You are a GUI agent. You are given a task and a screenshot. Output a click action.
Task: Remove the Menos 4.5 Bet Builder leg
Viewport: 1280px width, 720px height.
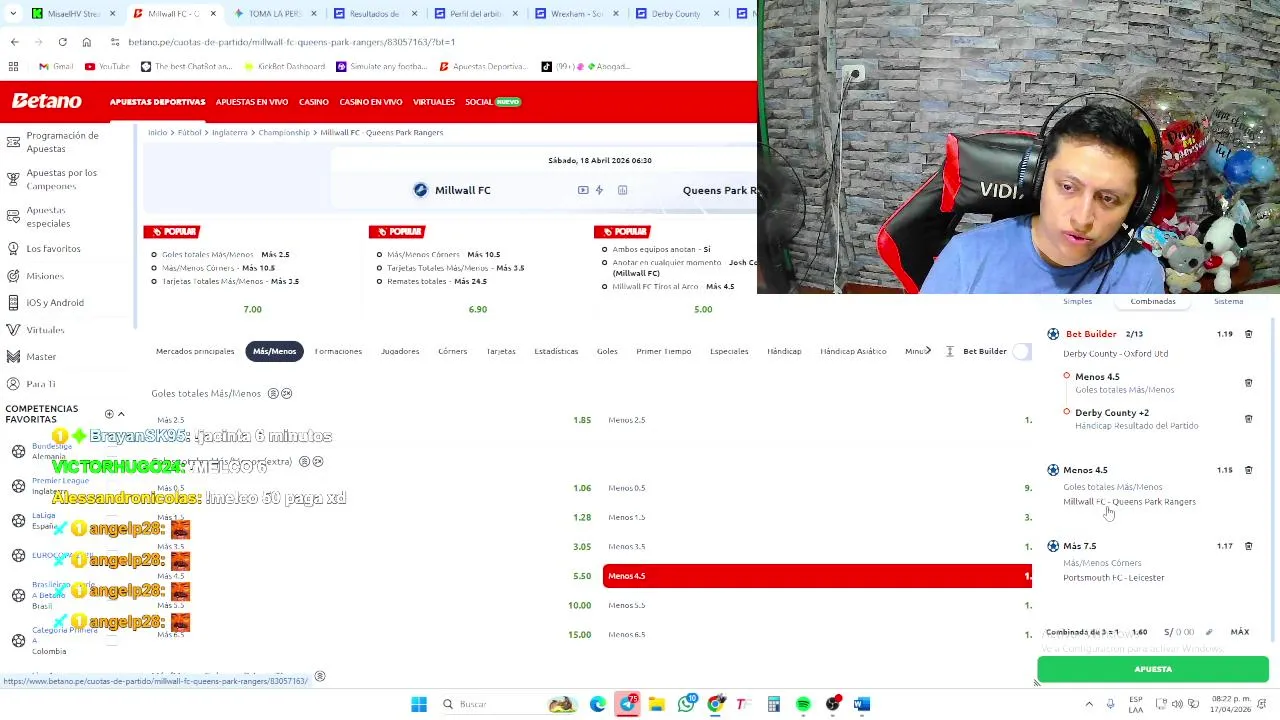point(1248,383)
